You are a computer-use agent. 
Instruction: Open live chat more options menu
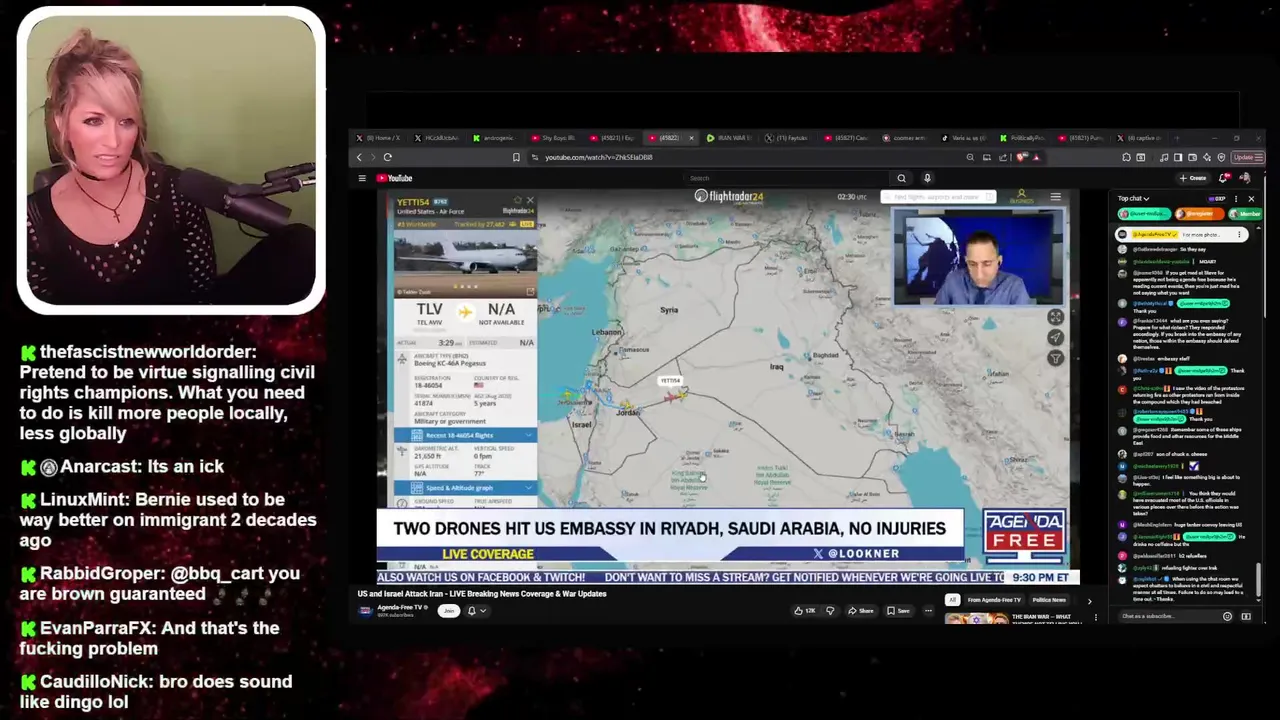[x=1236, y=199]
